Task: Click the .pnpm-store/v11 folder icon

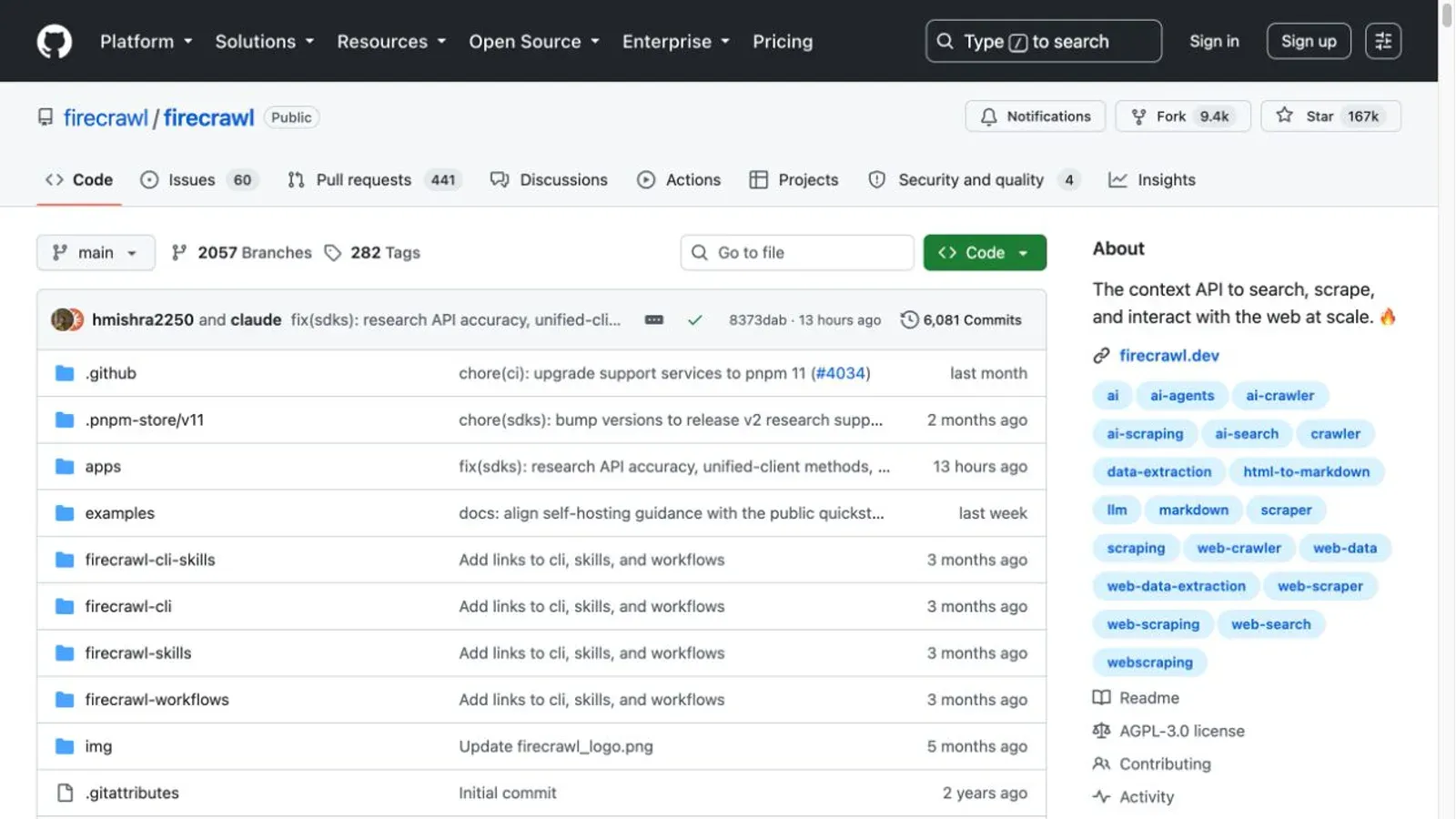Action: pyautogui.click(x=65, y=420)
